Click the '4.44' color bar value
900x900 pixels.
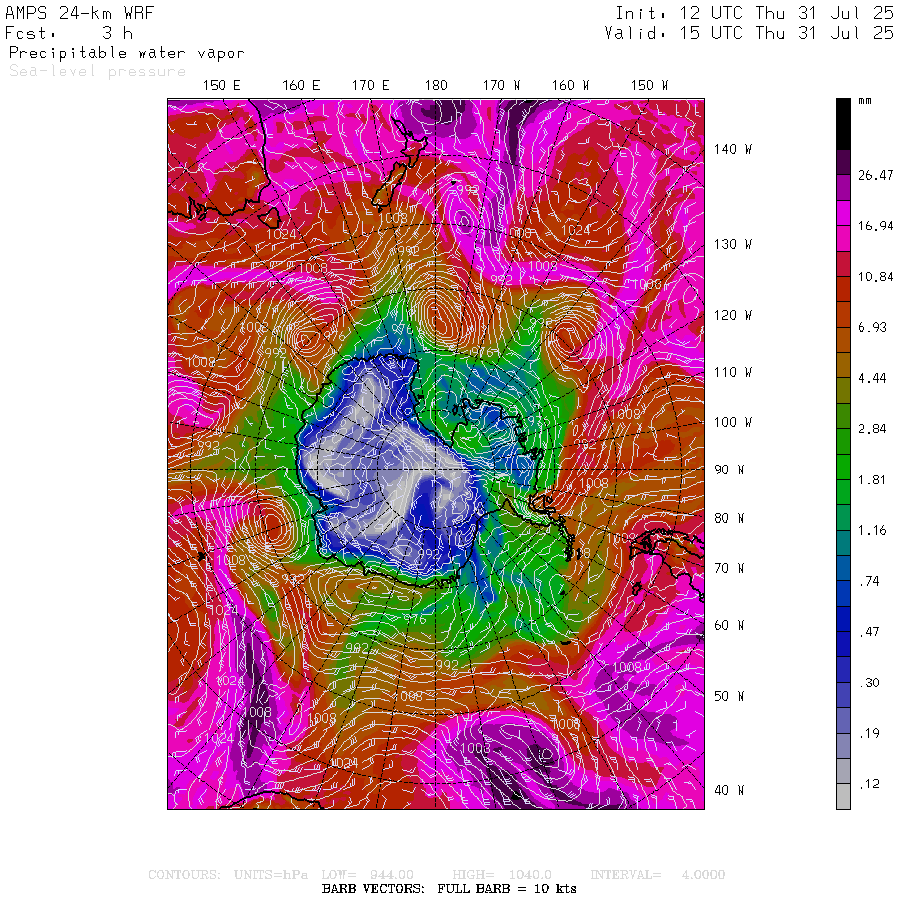873,378
